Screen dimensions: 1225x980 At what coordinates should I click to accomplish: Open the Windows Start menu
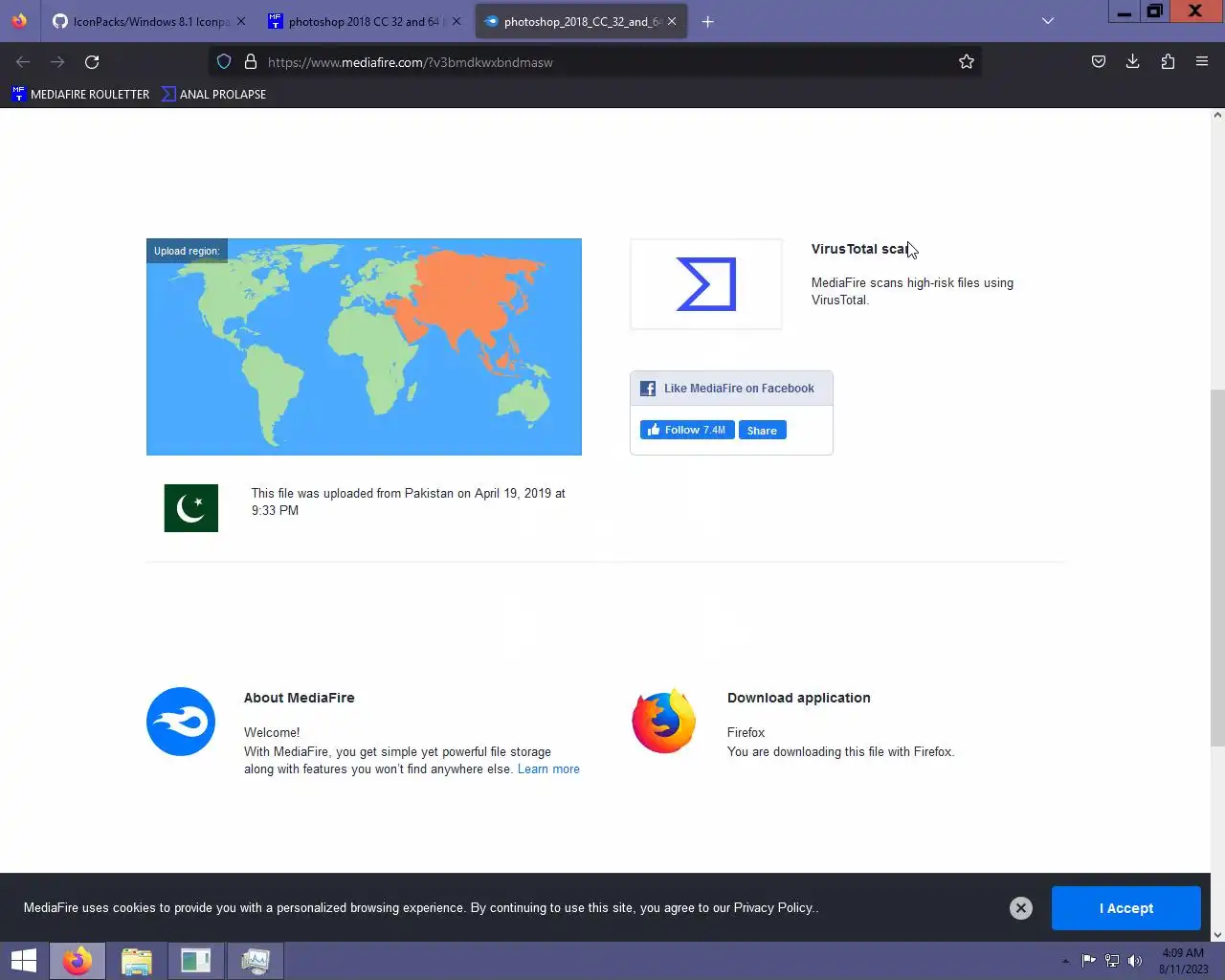pos(24,961)
